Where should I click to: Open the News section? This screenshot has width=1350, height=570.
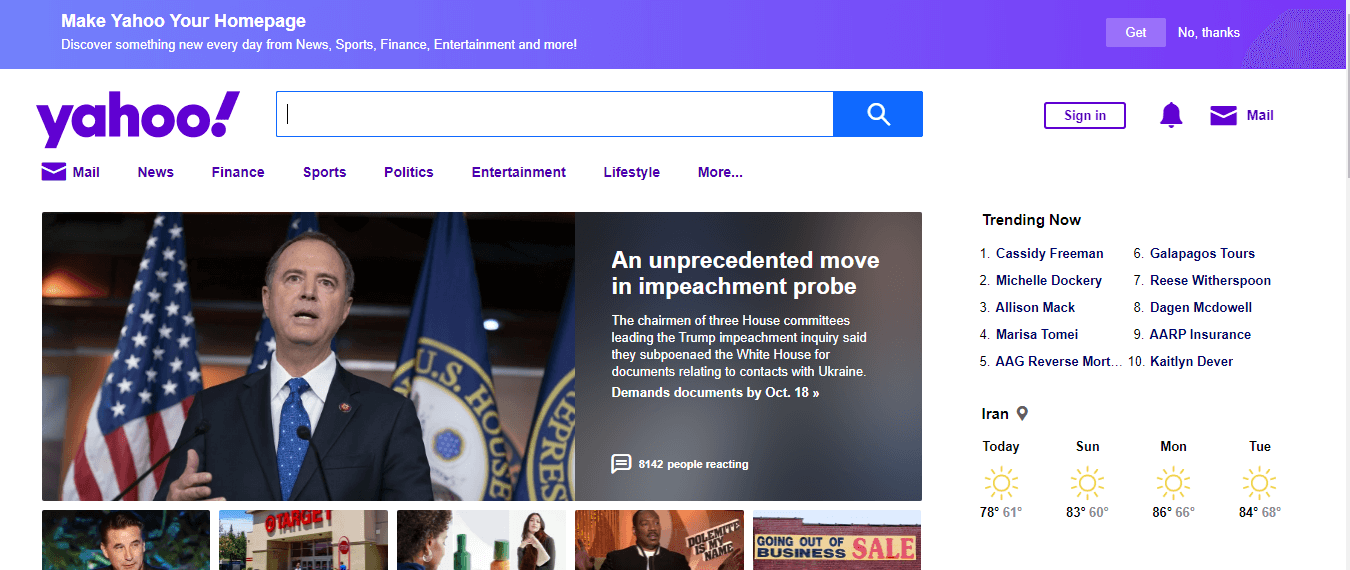tap(156, 172)
